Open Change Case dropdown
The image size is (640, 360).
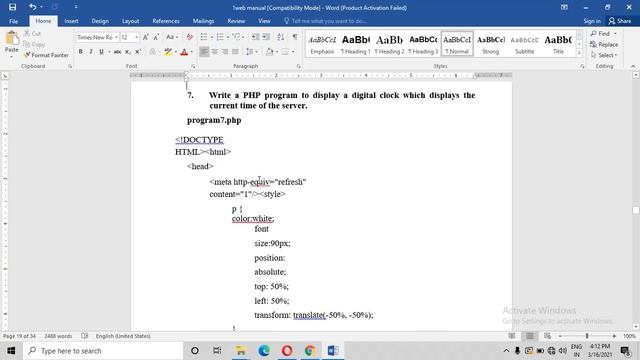tap(172, 37)
